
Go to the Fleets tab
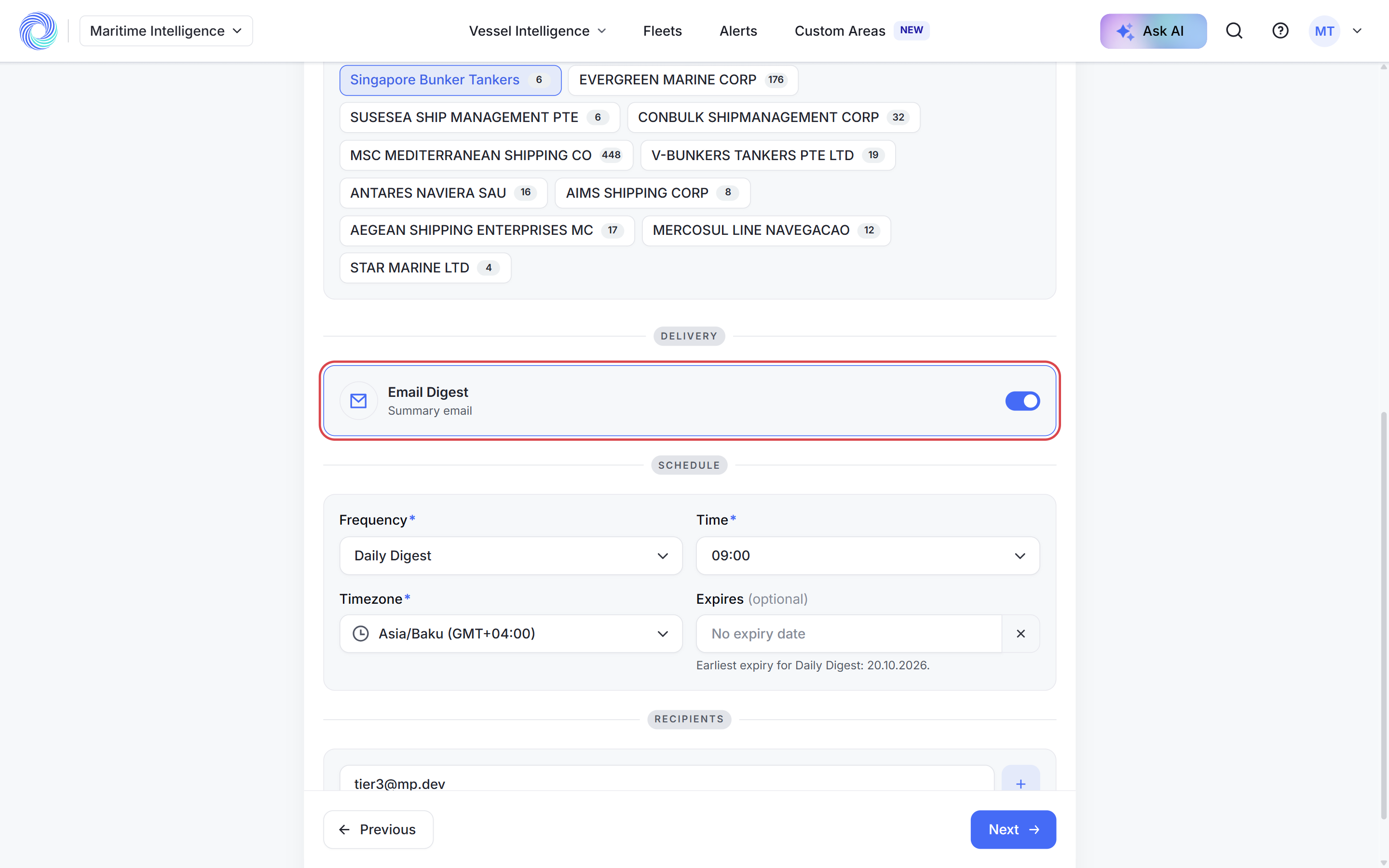pos(662,31)
